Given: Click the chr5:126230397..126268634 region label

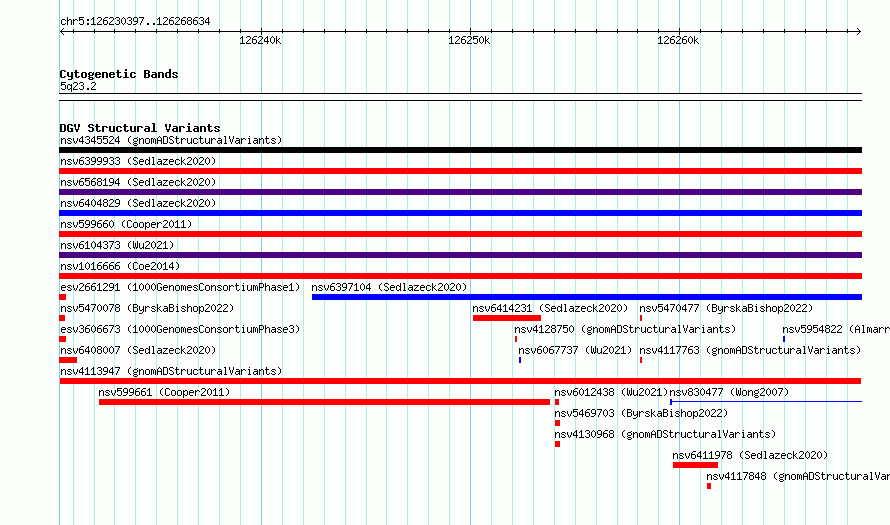Looking at the screenshot, I should click(135, 21).
